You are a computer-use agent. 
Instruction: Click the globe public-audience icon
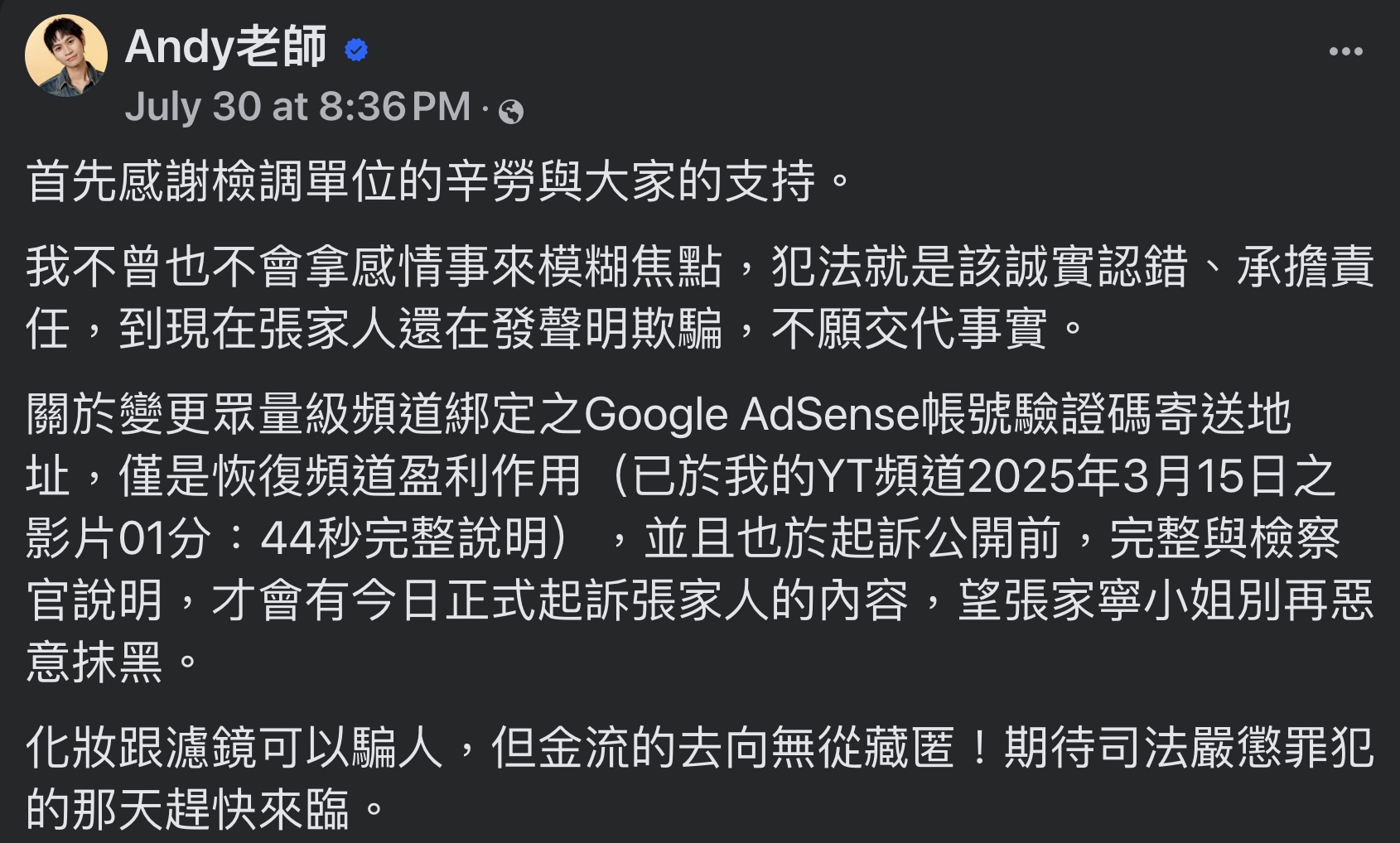[511, 111]
